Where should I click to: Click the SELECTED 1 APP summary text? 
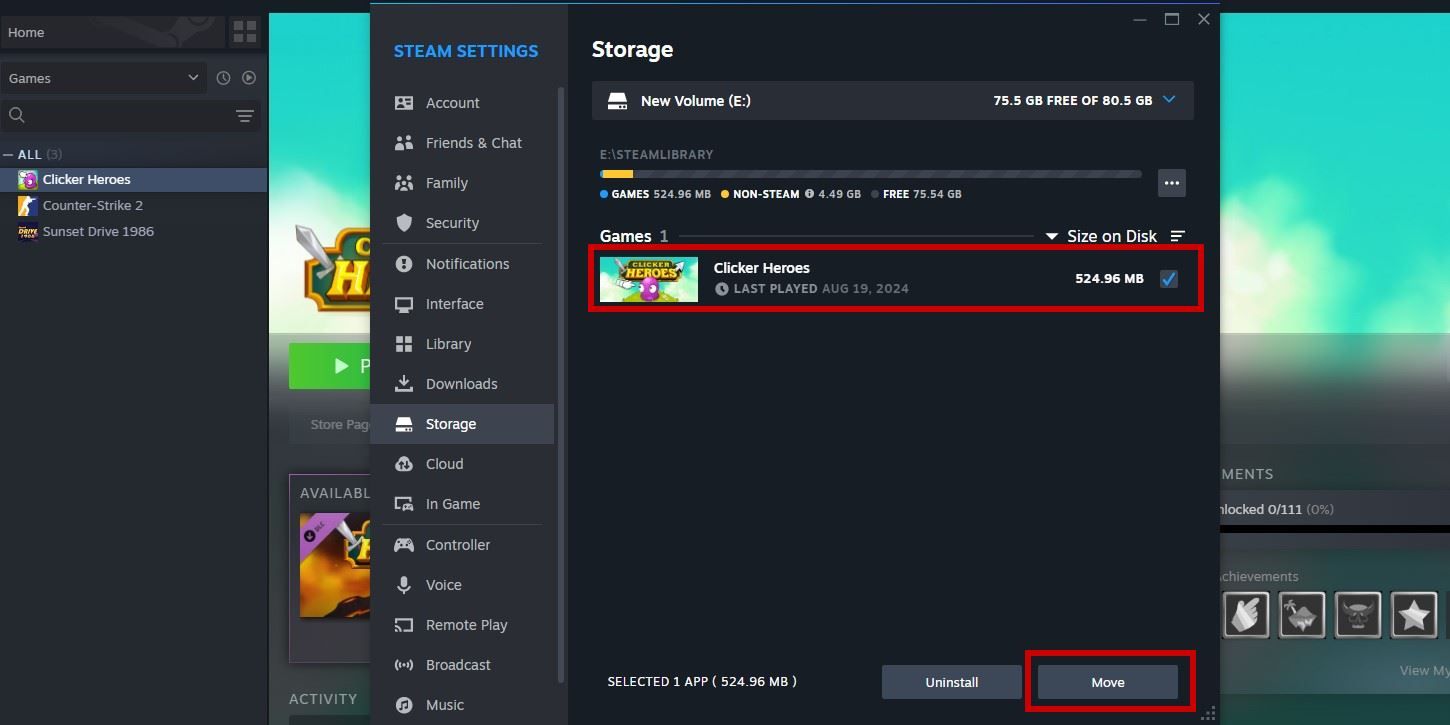pyautogui.click(x=702, y=682)
